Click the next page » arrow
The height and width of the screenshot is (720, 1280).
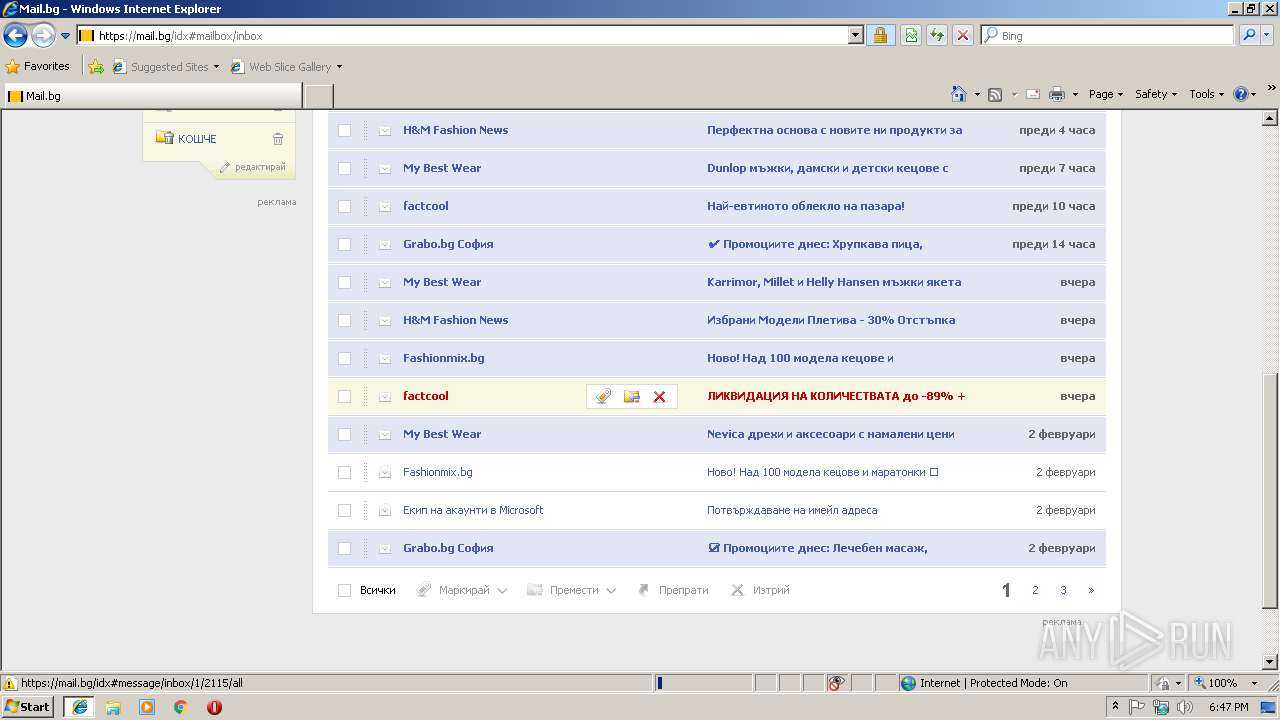(x=1091, y=590)
